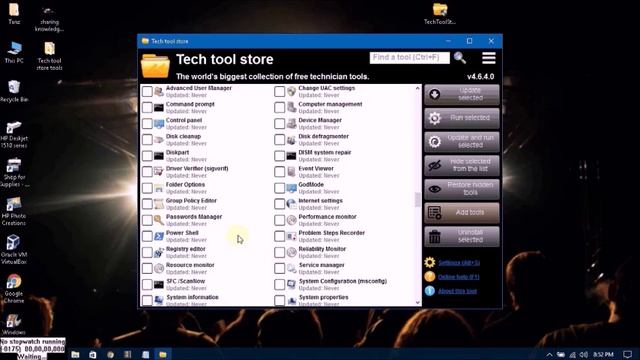The width and height of the screenshot is (640, 360).
Task: Open the Online help link
Action: coord(458,277)
